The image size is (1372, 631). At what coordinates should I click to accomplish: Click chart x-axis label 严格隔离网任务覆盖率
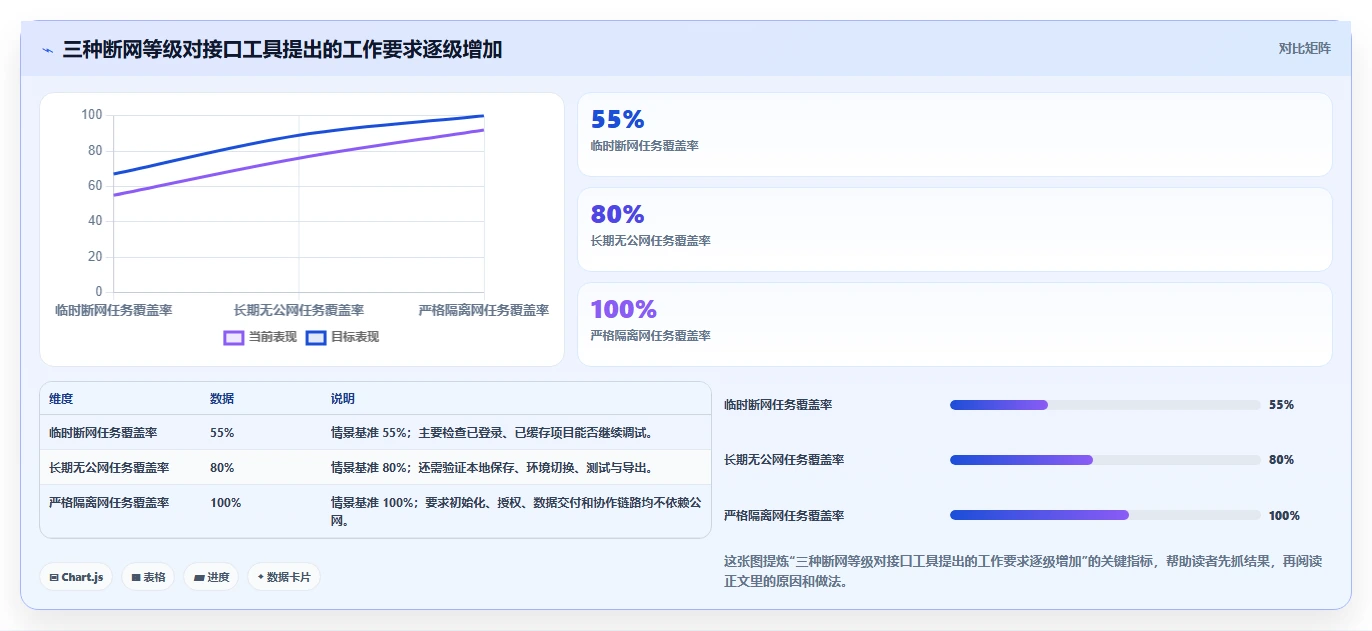484,311
